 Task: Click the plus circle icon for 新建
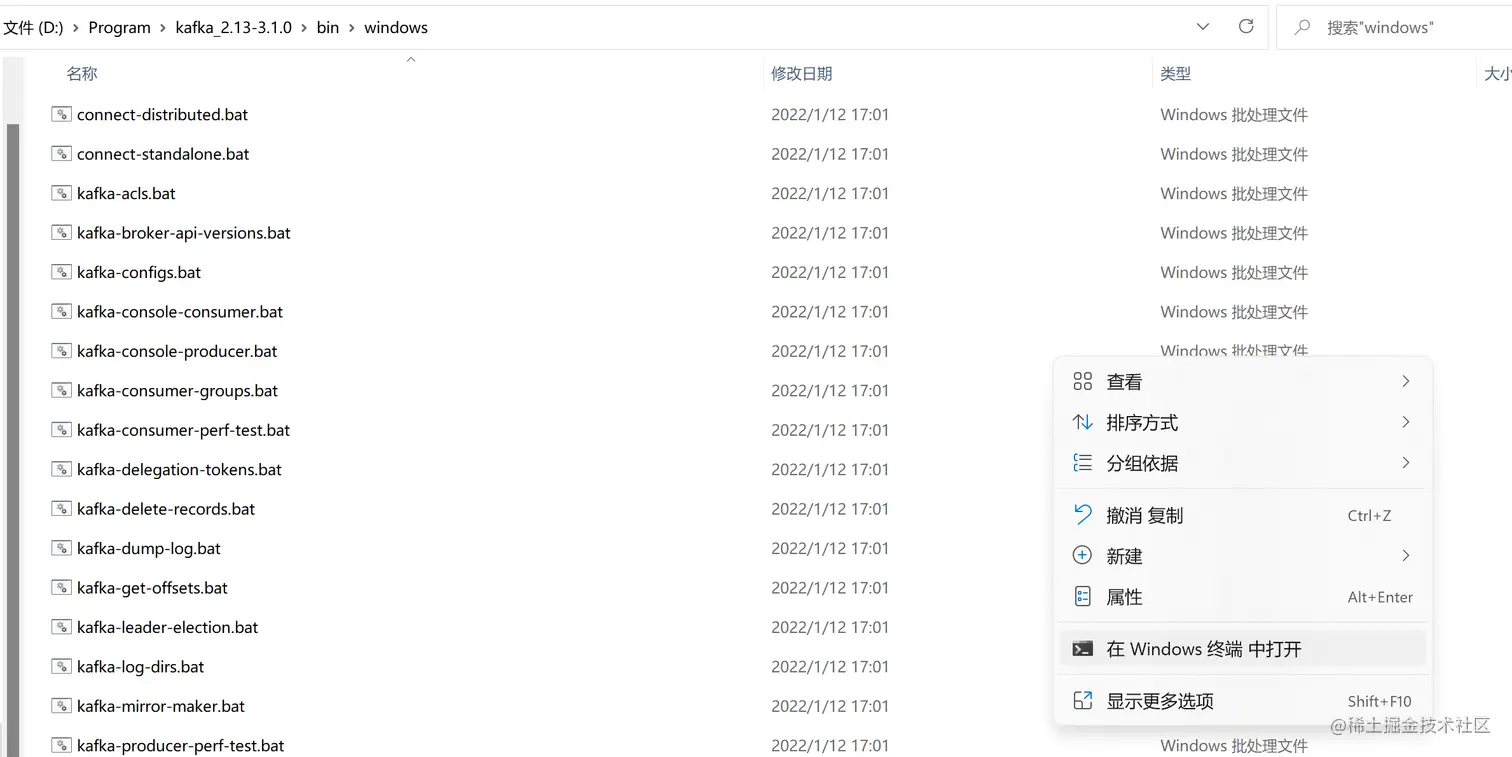click(1082, 556)
